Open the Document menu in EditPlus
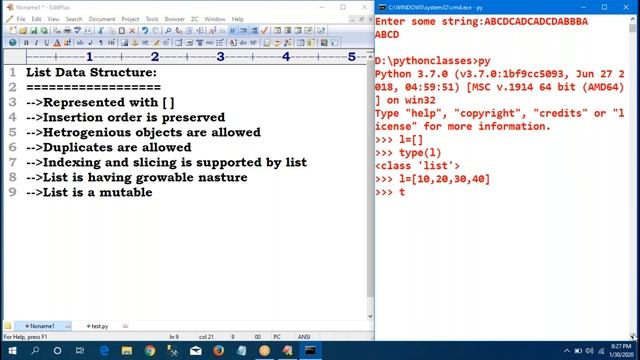Viewport: 640px width, 360px height. pyautogui.click(x=102, y=19)
